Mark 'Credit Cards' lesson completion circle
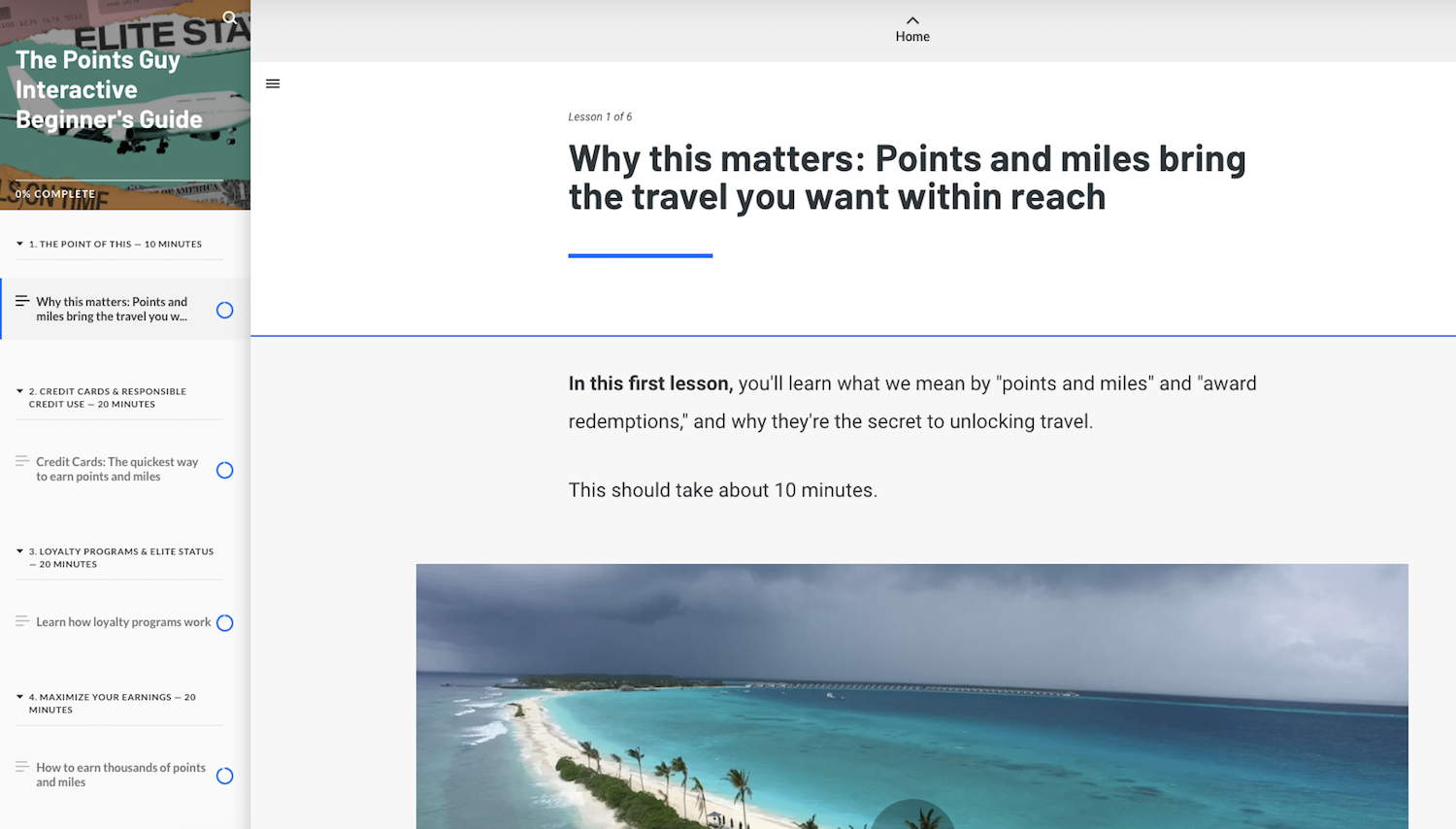1456x829 pixels. [224, 470]
